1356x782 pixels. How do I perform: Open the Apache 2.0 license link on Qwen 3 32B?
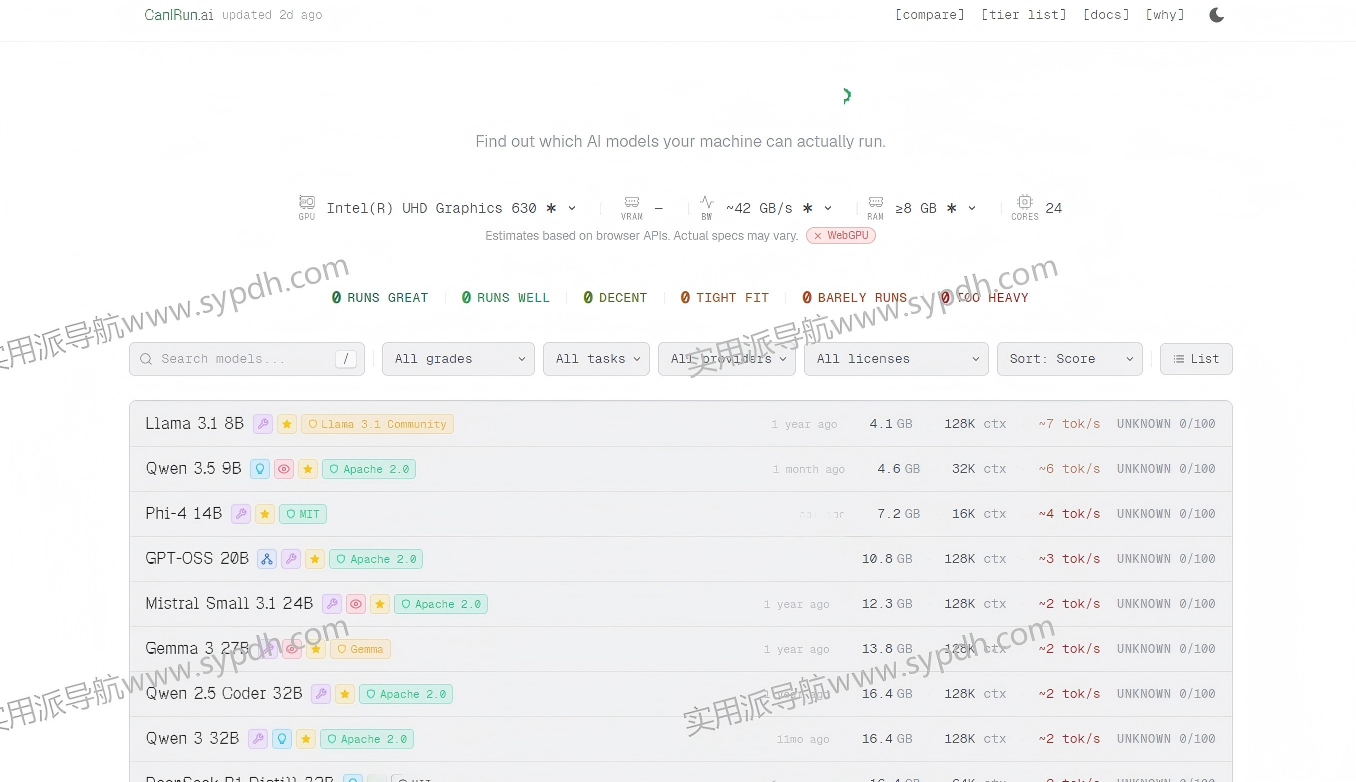tap(367, 739)
